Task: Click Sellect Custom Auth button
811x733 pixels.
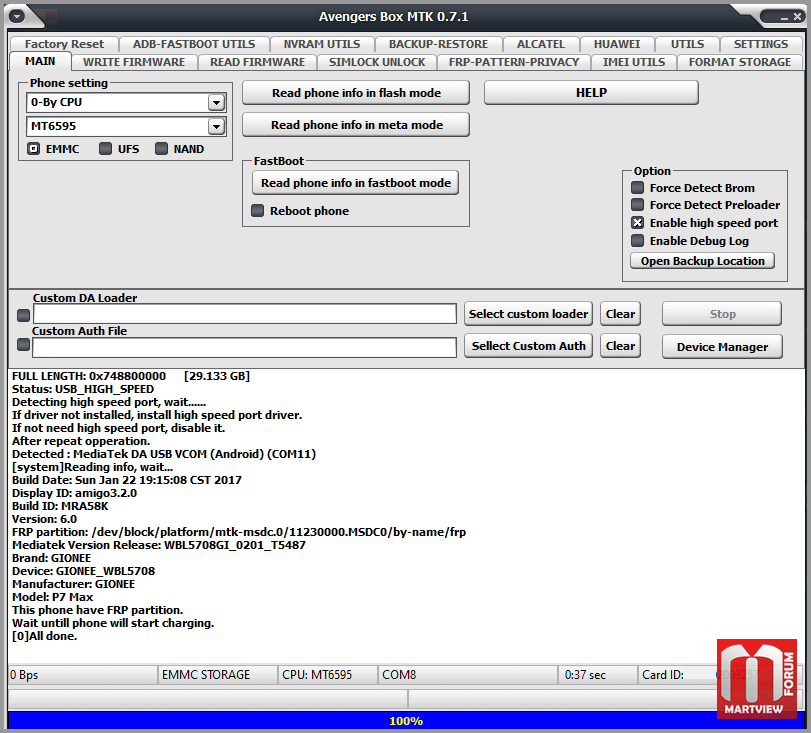Action: [x=528, y=346]
